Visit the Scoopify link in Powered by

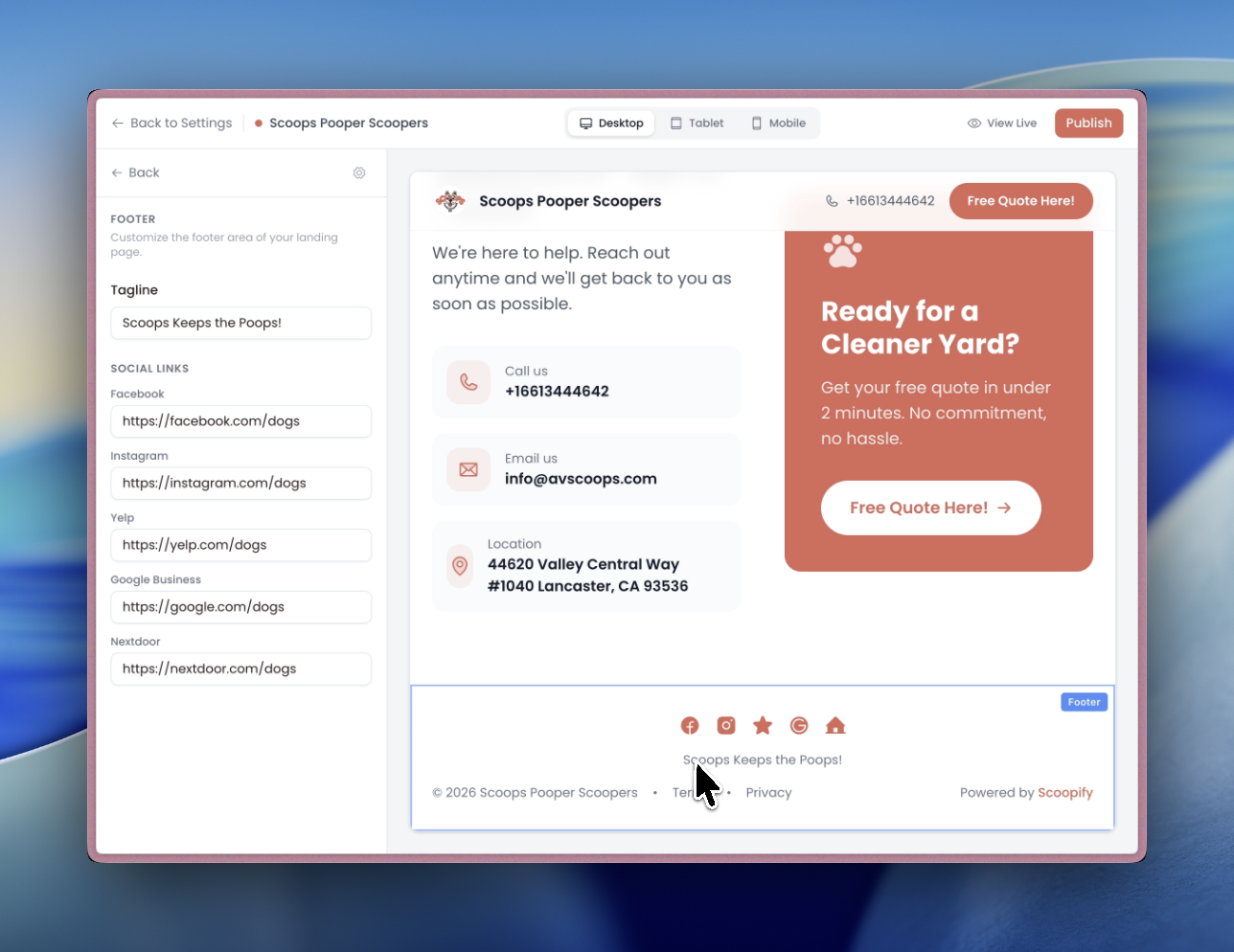(x=1065, y=792)
